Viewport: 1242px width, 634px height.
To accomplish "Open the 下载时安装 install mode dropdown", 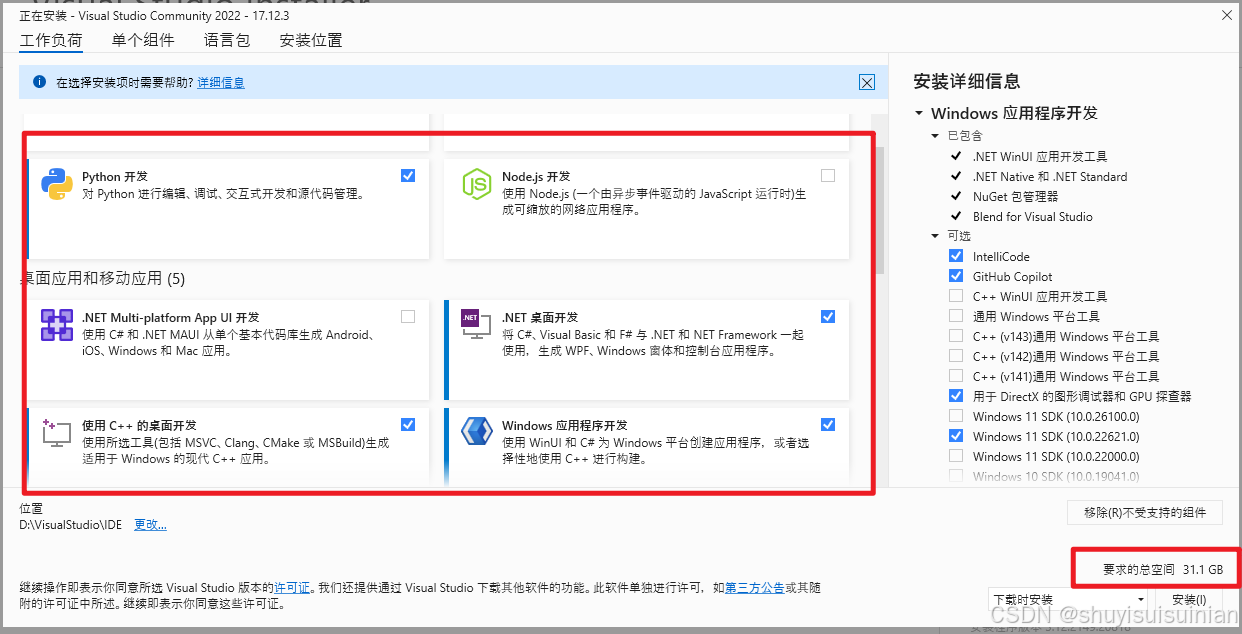I will click(1067, 599).
